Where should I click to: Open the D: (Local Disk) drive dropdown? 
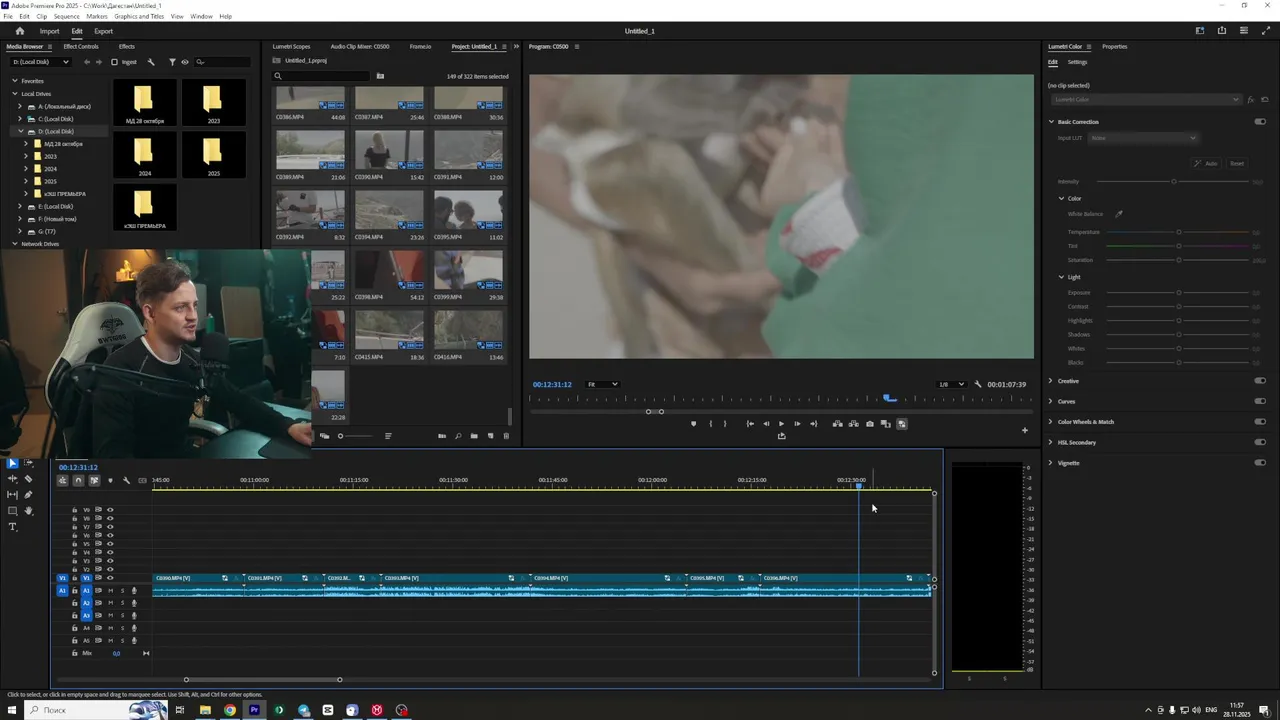pos(39,62)
